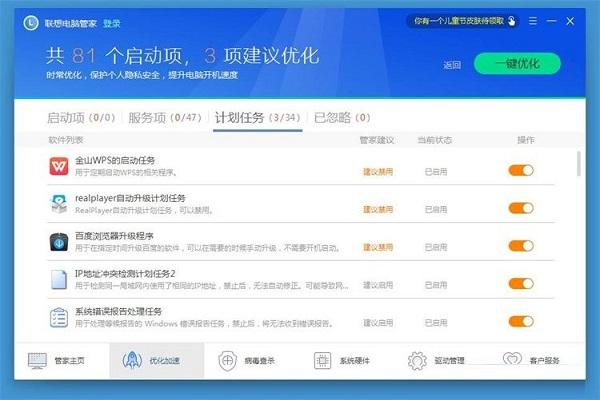Click the IP地址冲突检测 file icon
600x400 pixels.
(59, 280)
